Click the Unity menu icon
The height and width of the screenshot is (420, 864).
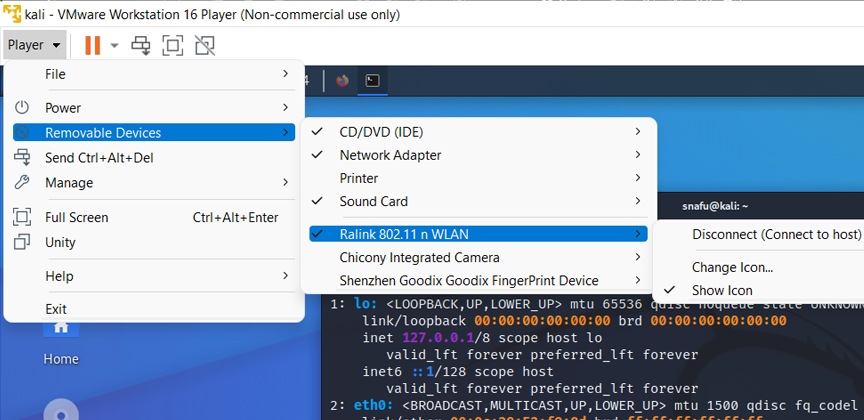(x=21, y=242)
